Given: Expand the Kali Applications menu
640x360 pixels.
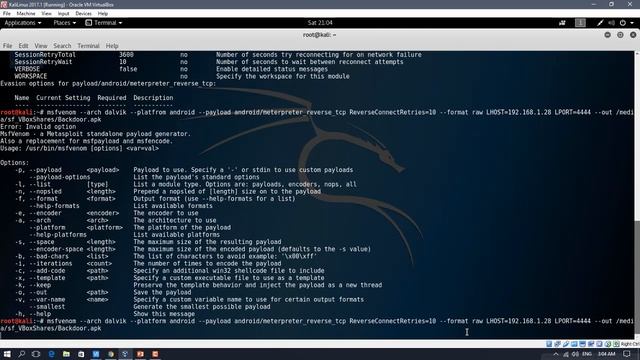Looking at the screenshot, I should tap(23, 23).
